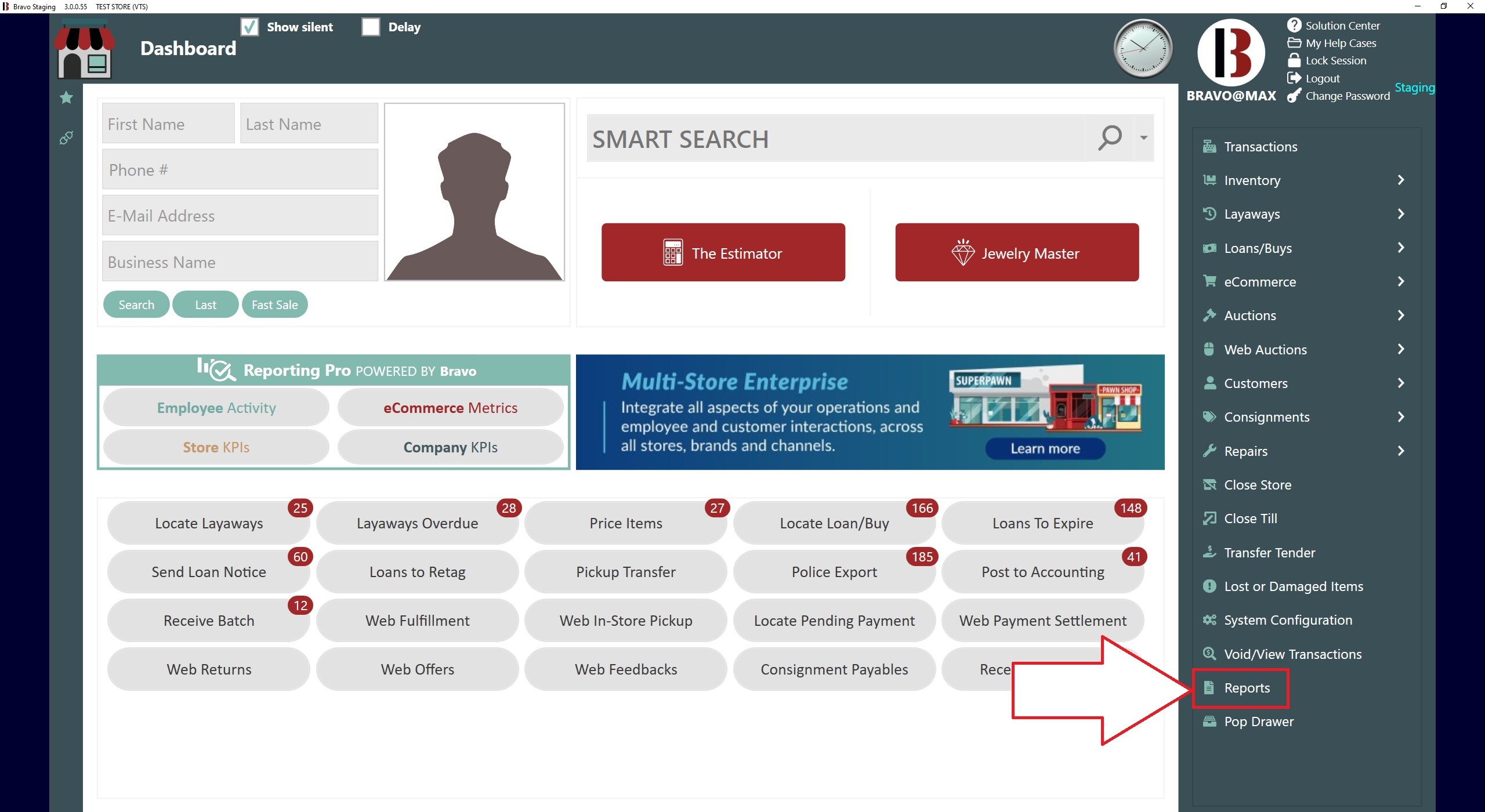This screenshot has width=1485, height=812.
Task: Click the Web Auctions mouse icon
Action: pyautogui.click(x=1209, y=349)
